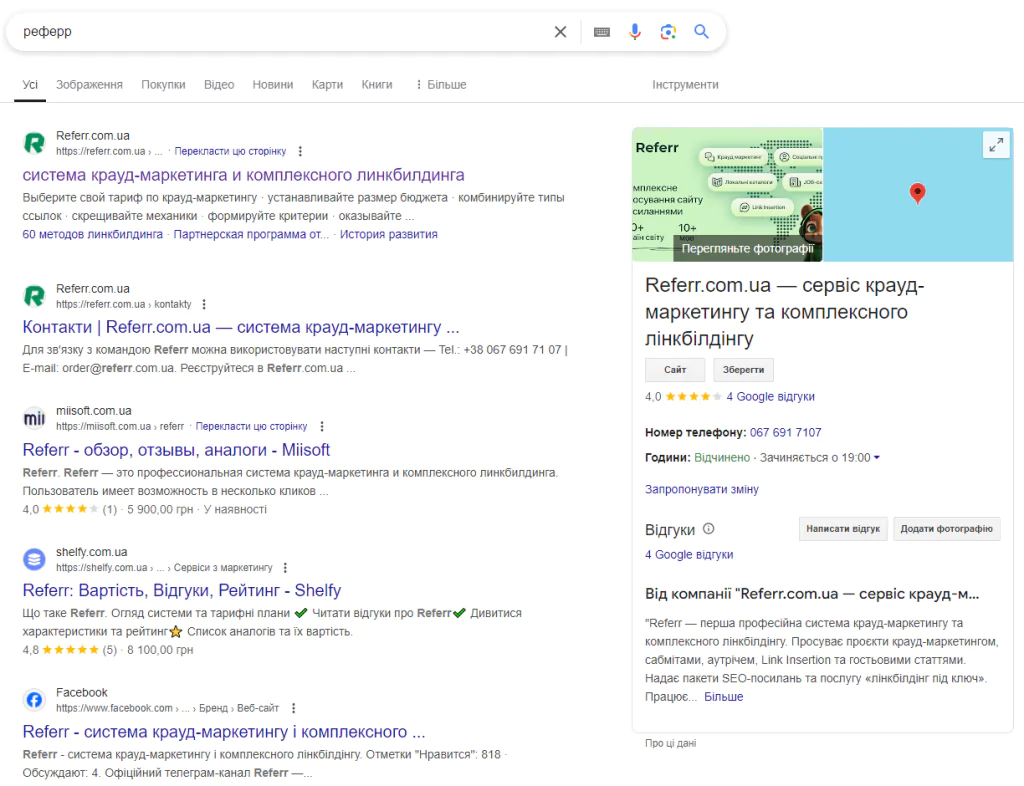The image size is (1024, 786).
Task: Submit search with the magnifying glass icon
Action: pos(701,31)
